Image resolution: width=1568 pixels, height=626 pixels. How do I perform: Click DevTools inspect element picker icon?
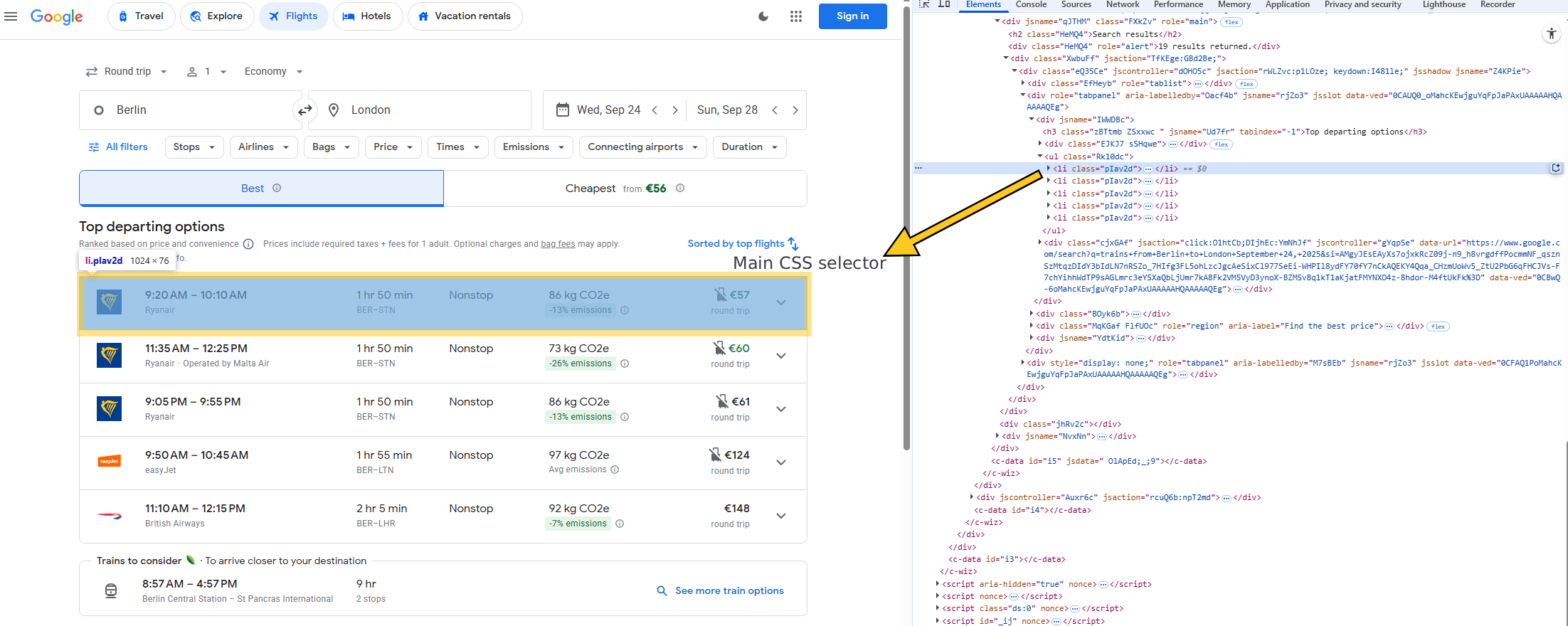tap(924, 4)
